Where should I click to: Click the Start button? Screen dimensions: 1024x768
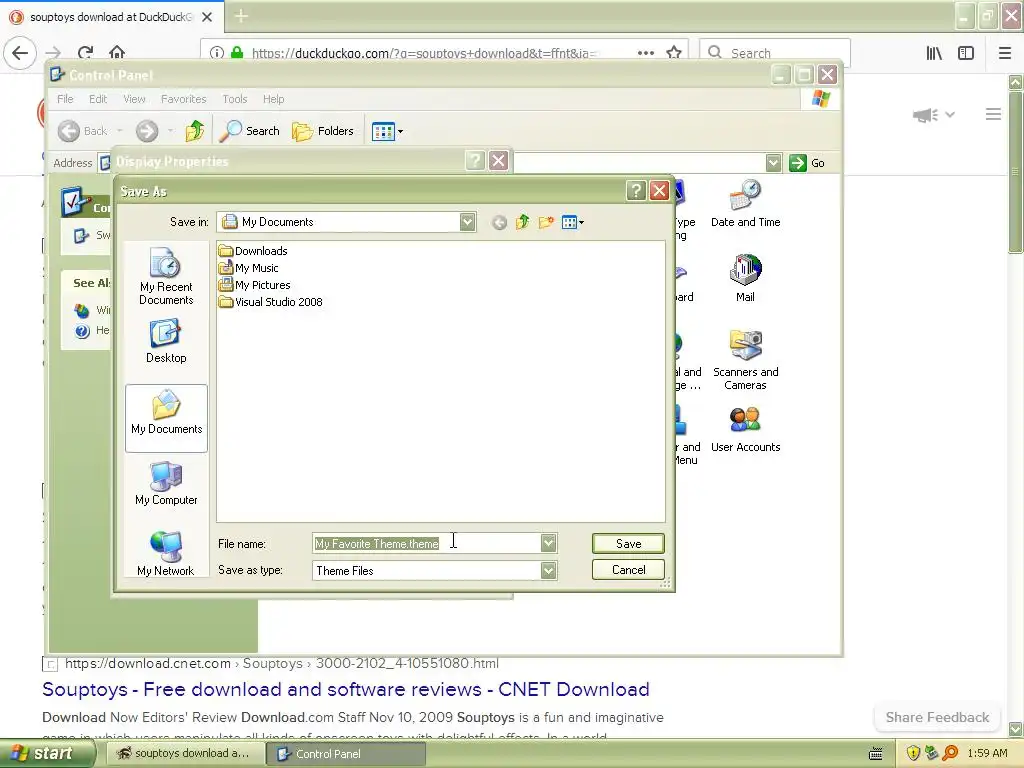pyautogui.click(x=46, y=754)
